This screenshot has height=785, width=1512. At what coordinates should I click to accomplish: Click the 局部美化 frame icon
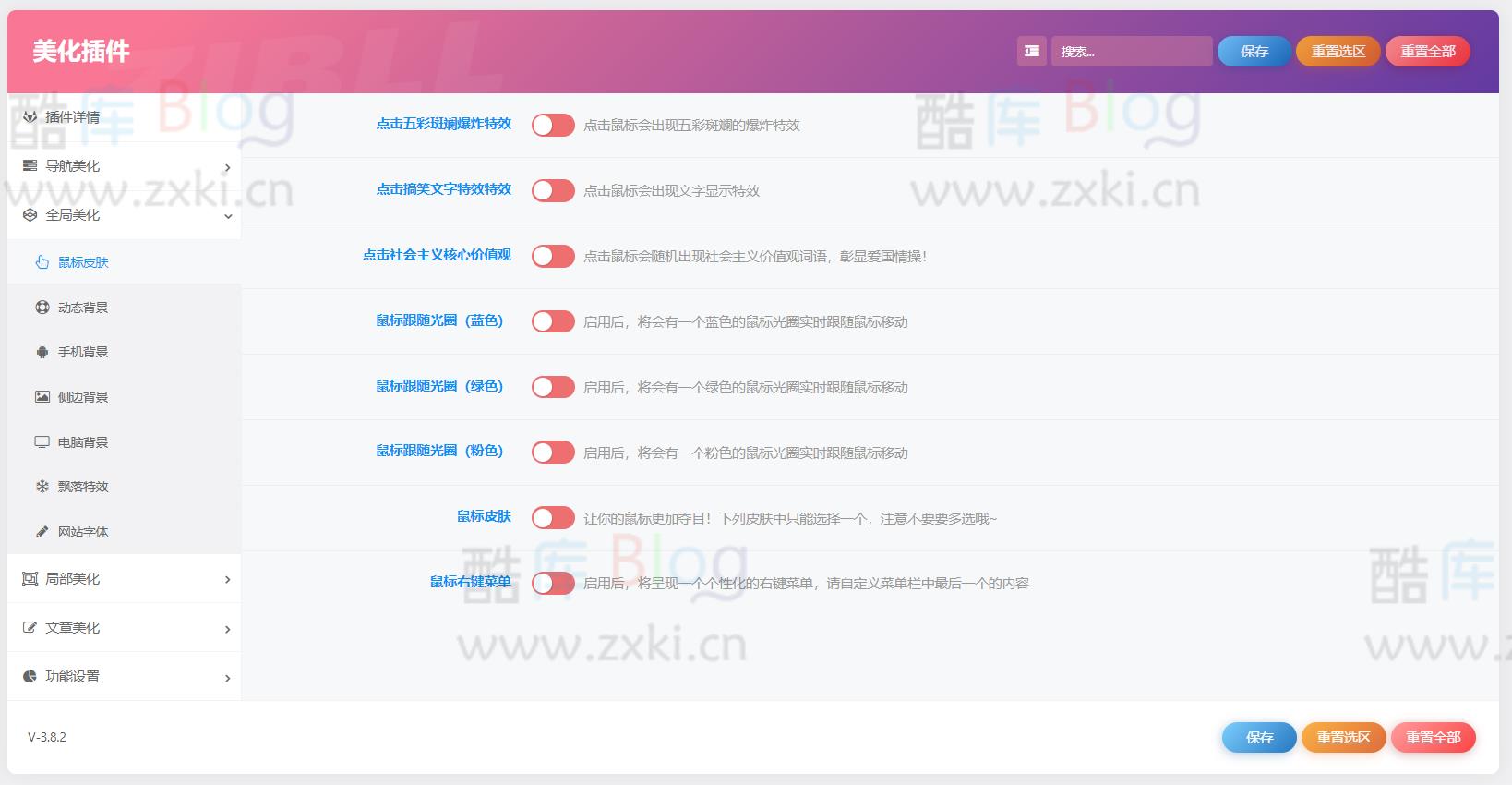(30, 579)
